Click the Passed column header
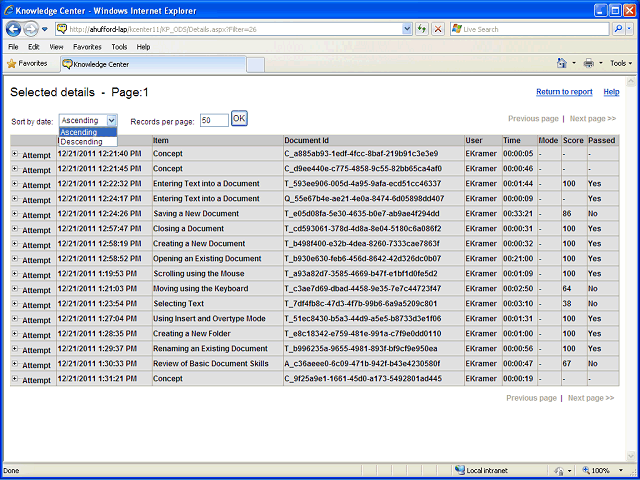The height and width of the screenshot is (480, 640). coord(601,140)
